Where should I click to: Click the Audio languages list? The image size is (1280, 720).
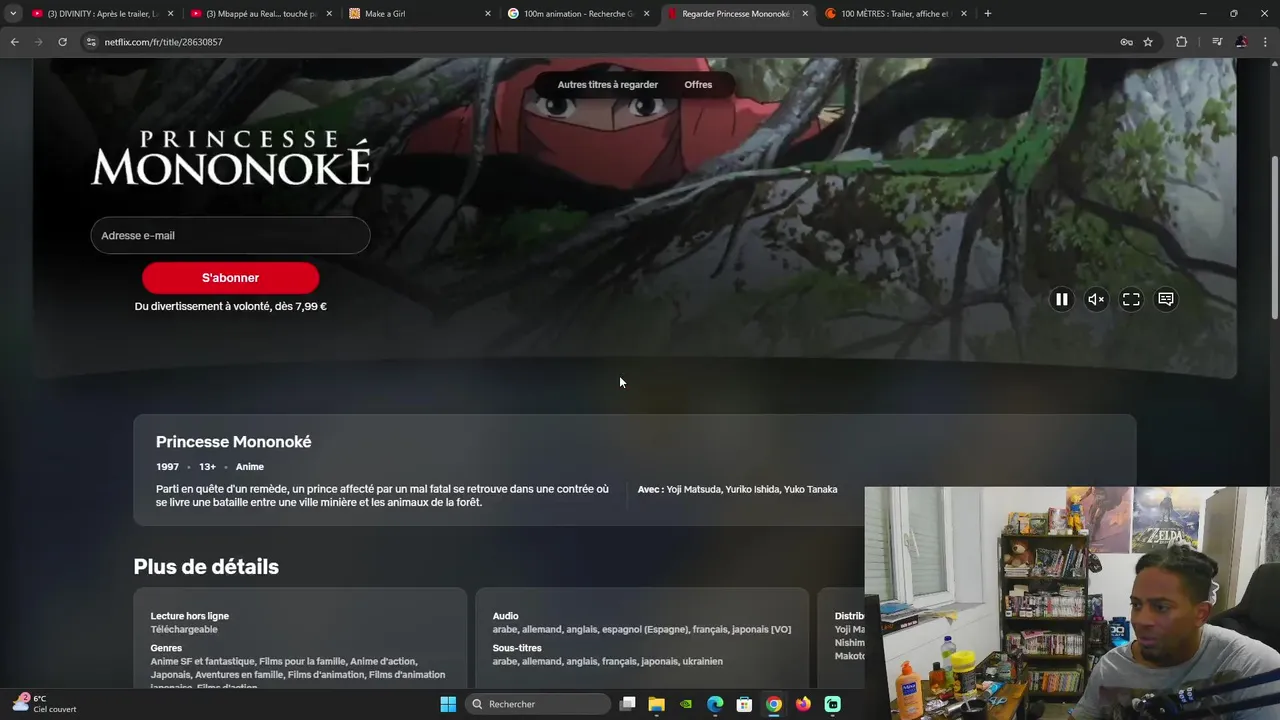point(641,630)
